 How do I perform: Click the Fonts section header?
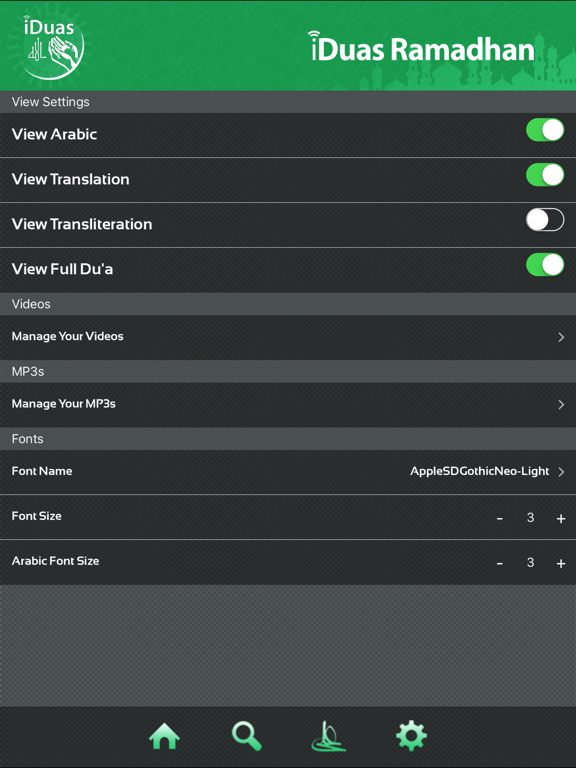(288, 439)
